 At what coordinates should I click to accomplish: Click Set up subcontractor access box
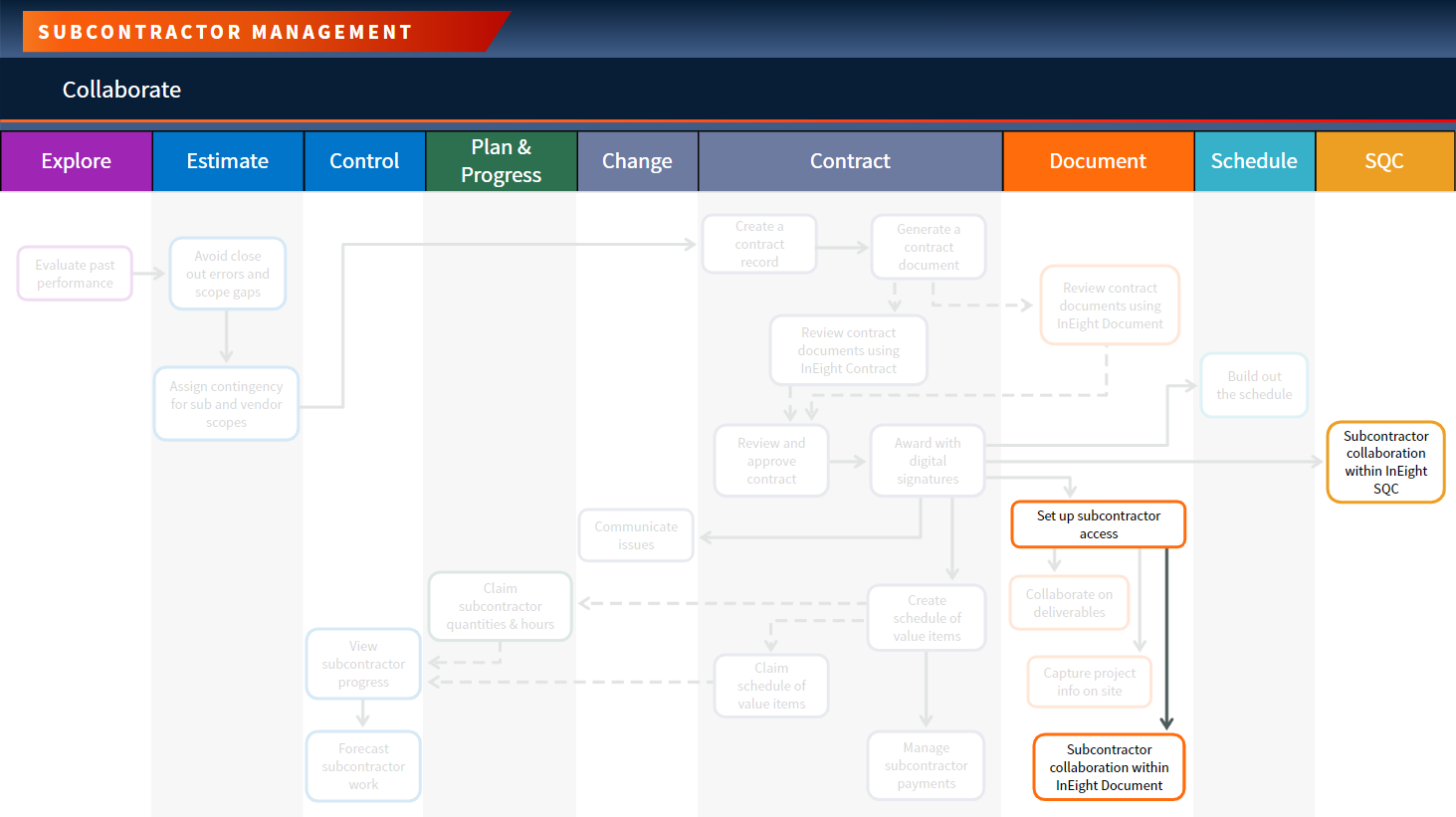[x=1099, y=524]
